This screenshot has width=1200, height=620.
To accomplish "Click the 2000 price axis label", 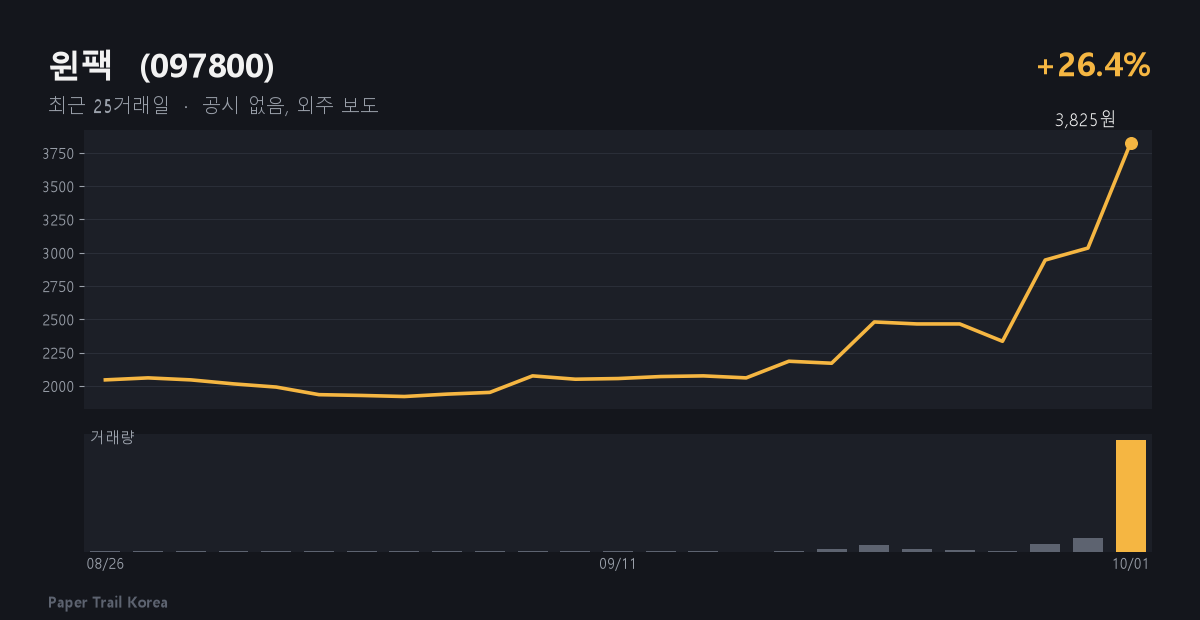I will coord(58,386).
